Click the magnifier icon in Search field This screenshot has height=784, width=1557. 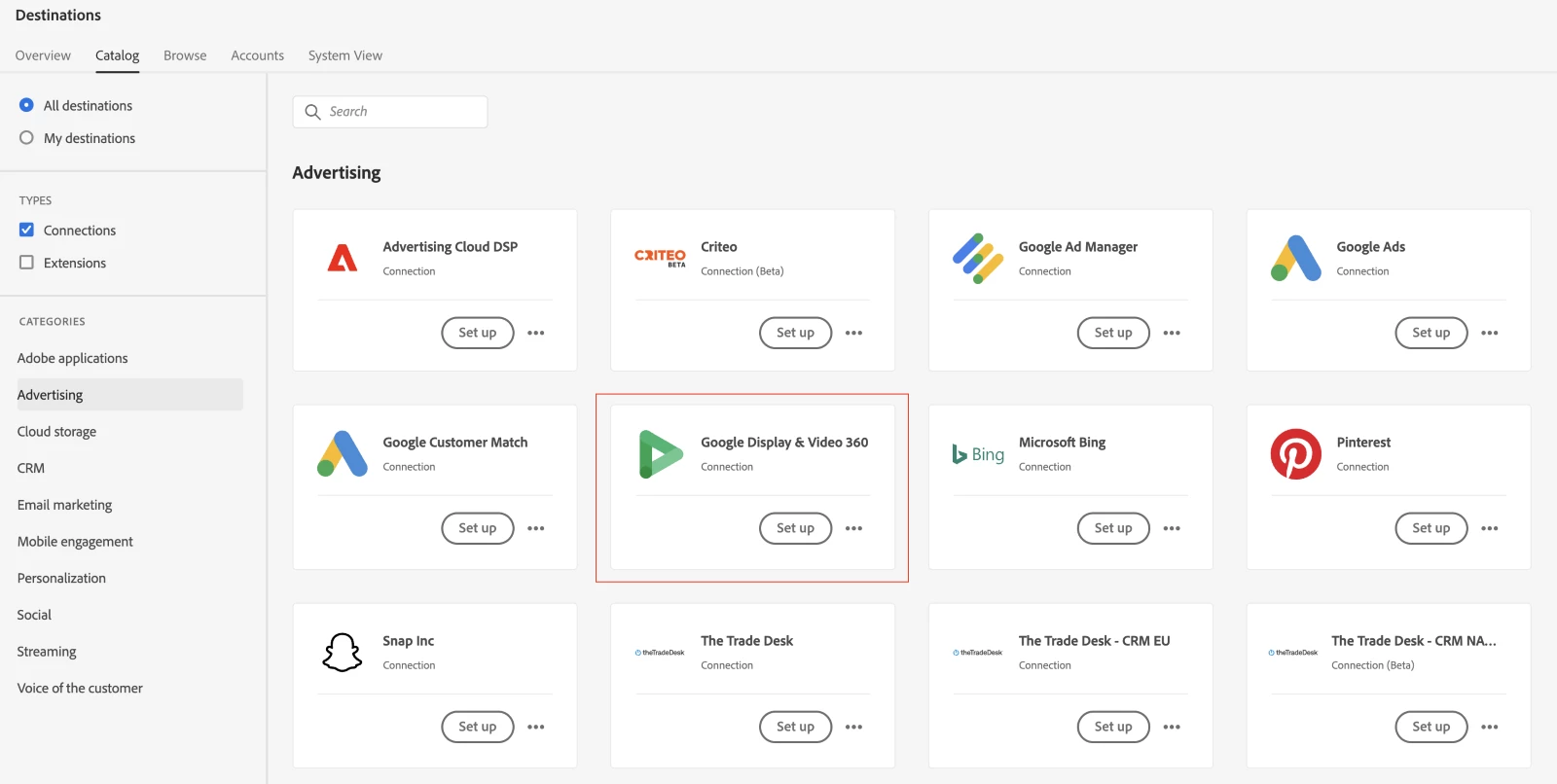click(312, 112)
